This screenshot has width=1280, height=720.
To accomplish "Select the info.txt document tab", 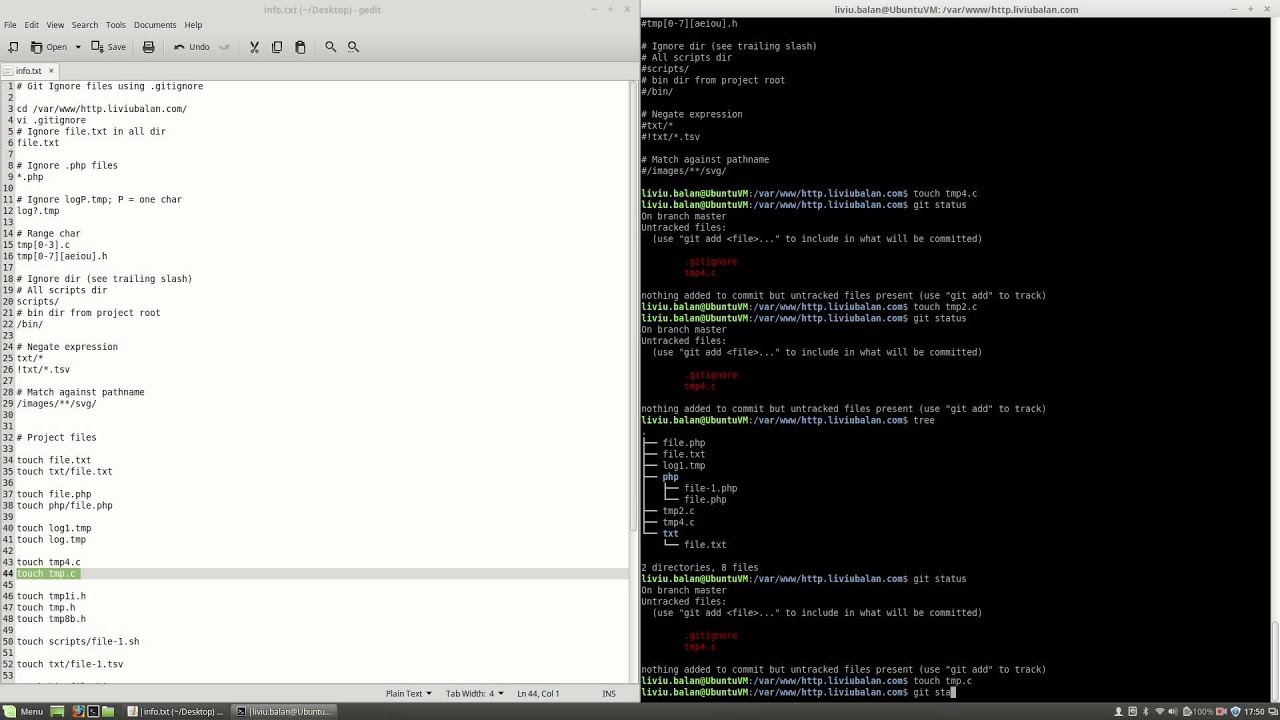I will (28, 71).
